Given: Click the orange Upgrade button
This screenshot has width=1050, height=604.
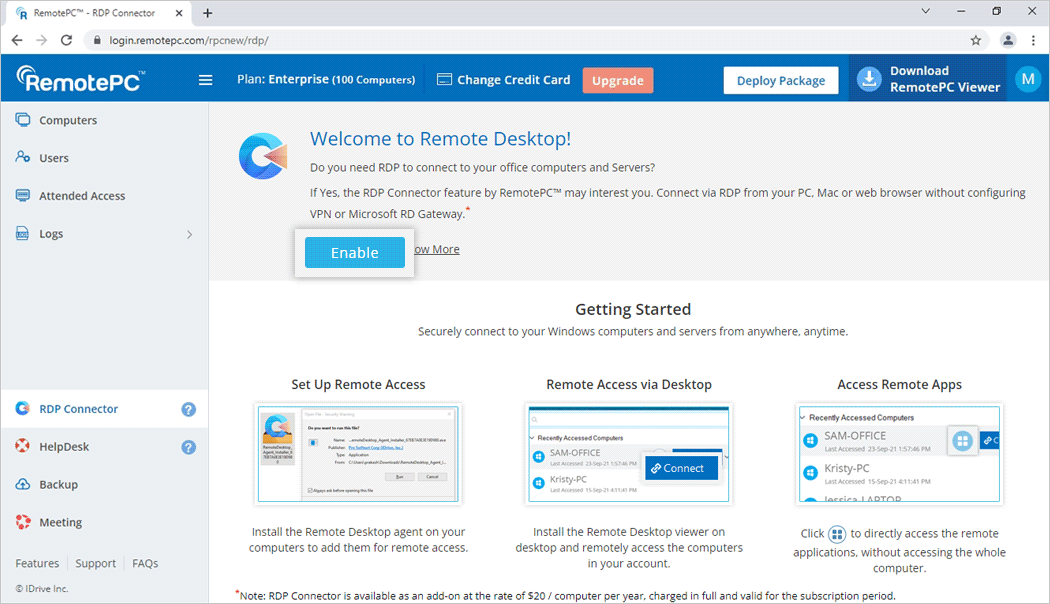Looking at the screenshot, I should pos(617,80).
